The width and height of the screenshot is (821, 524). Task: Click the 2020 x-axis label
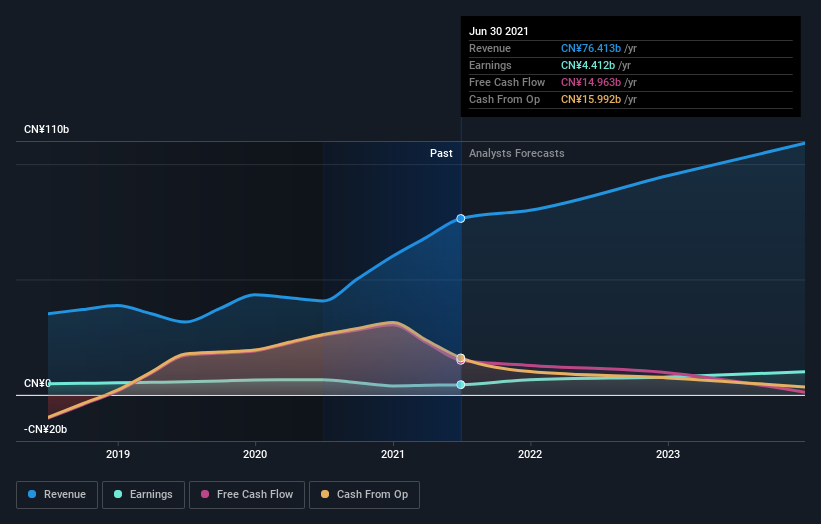(255, 454)
